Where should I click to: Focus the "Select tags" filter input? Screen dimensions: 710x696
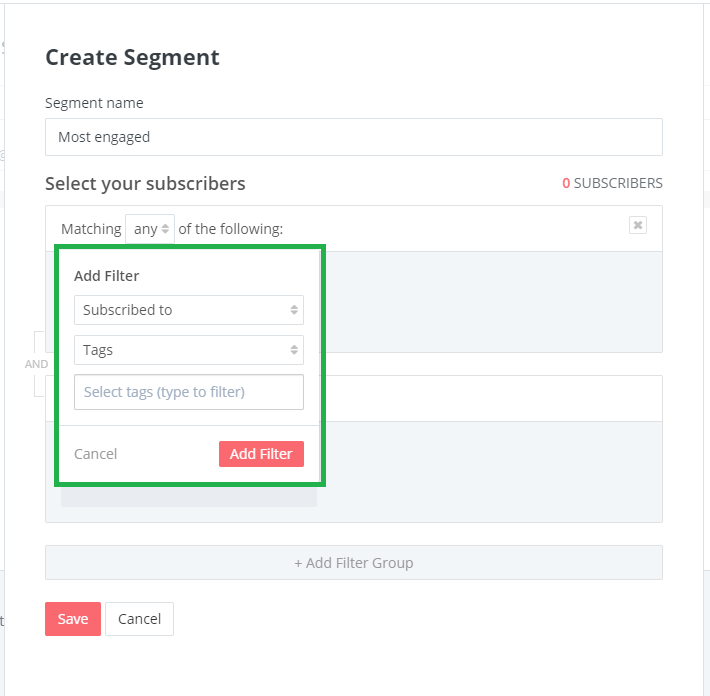[x=189, y=392]
